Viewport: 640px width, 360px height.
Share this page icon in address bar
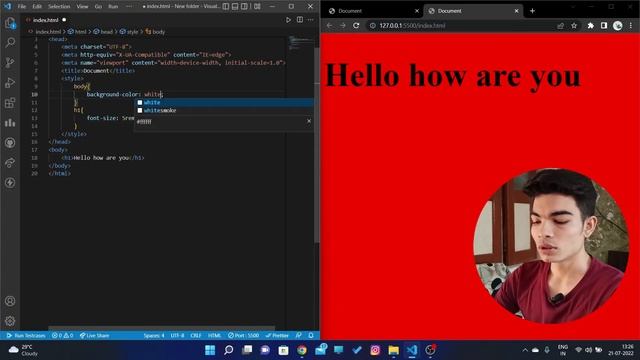(560, 26)
